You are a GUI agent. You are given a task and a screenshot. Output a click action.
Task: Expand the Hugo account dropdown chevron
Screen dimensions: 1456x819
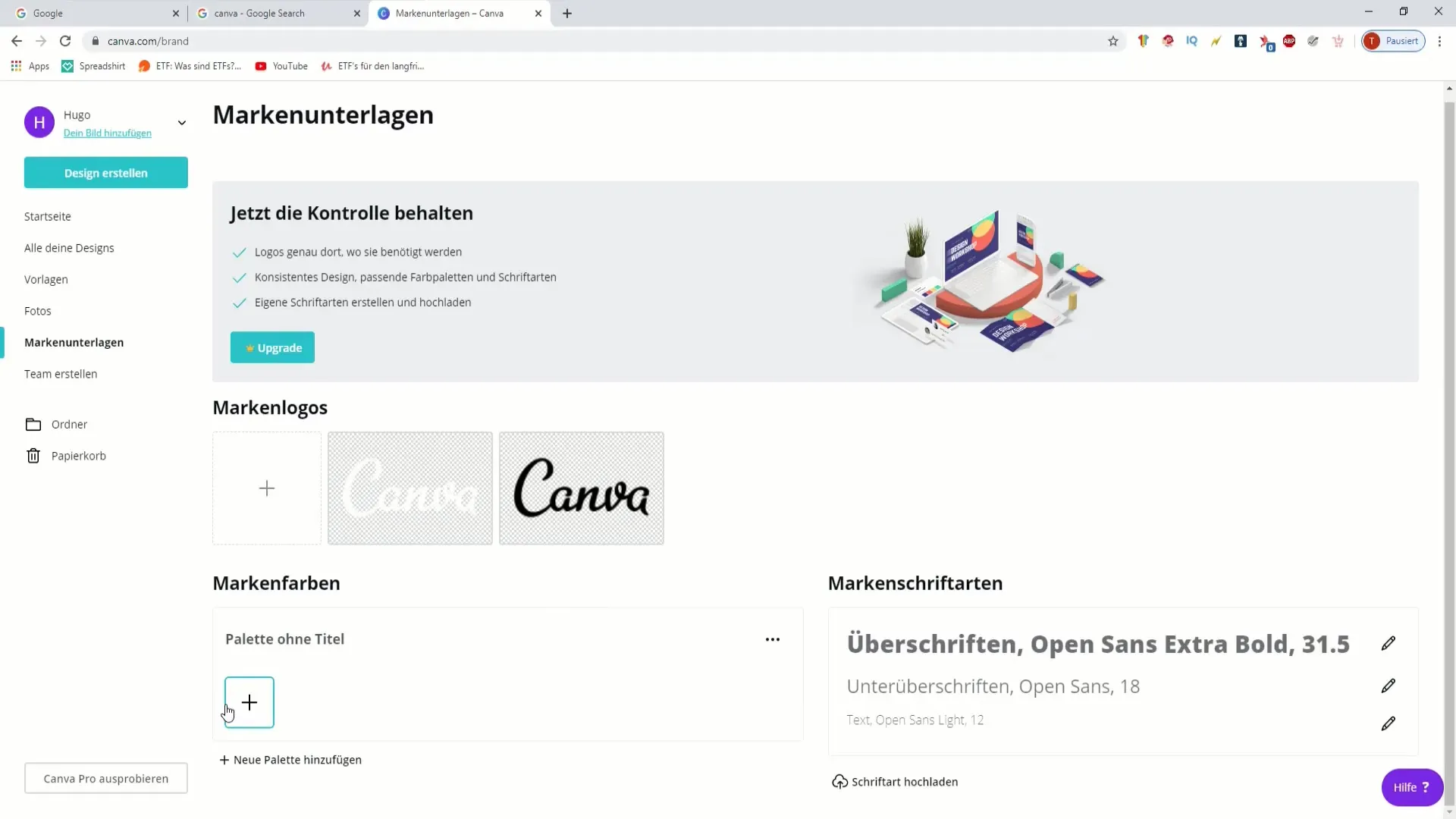[x=182, y=123]
